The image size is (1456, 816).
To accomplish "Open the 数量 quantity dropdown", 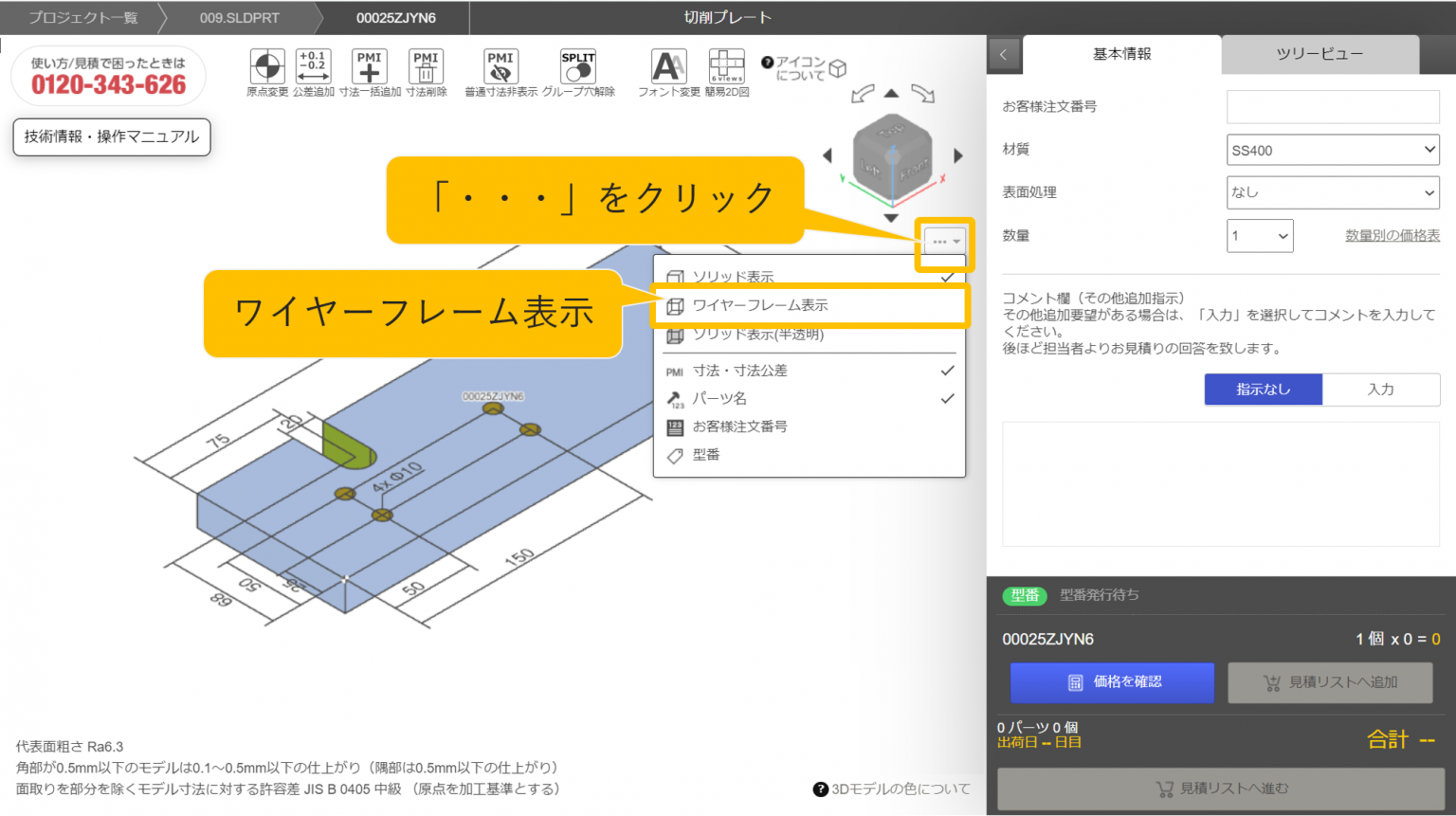I will pos(1260,235).
